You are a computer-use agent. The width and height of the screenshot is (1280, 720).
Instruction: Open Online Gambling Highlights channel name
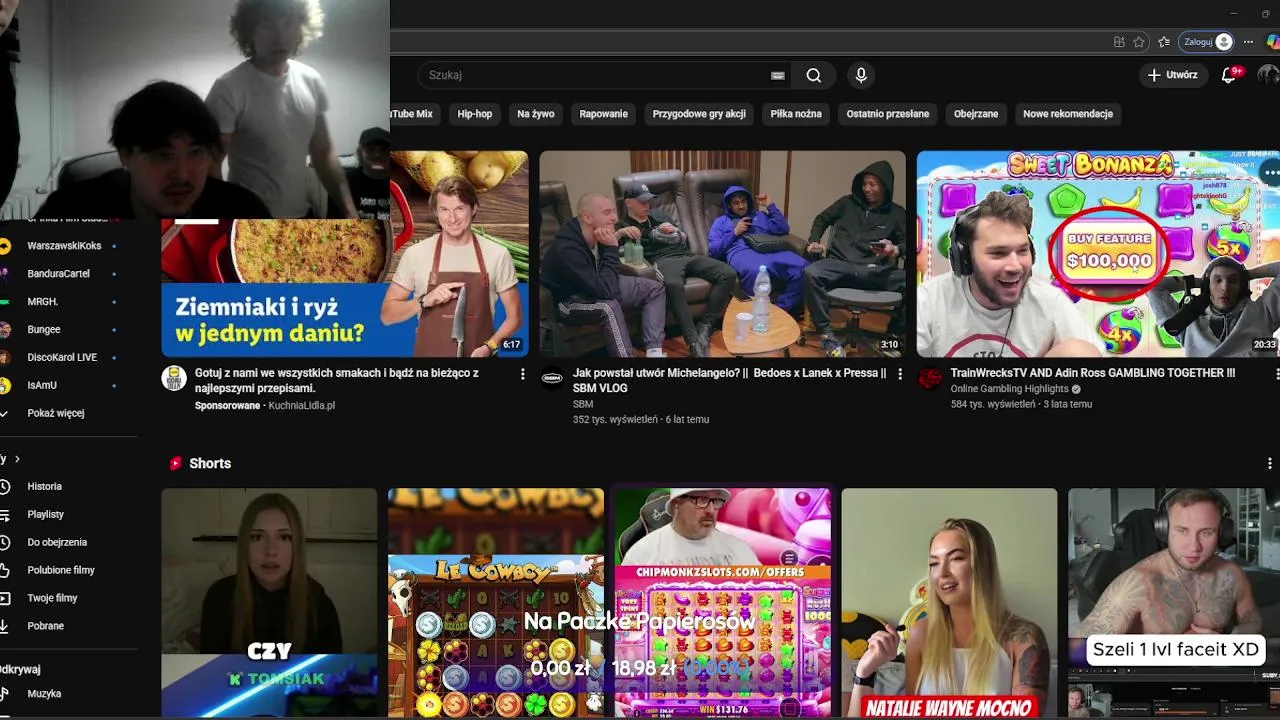(1010, 389)
